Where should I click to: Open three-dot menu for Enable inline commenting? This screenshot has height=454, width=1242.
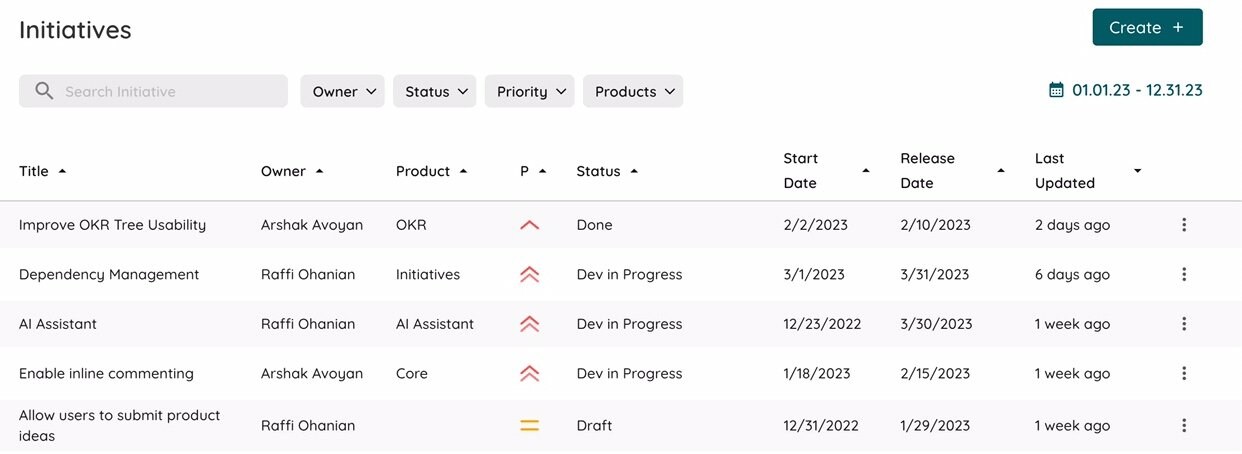[x=1184, y=373]
